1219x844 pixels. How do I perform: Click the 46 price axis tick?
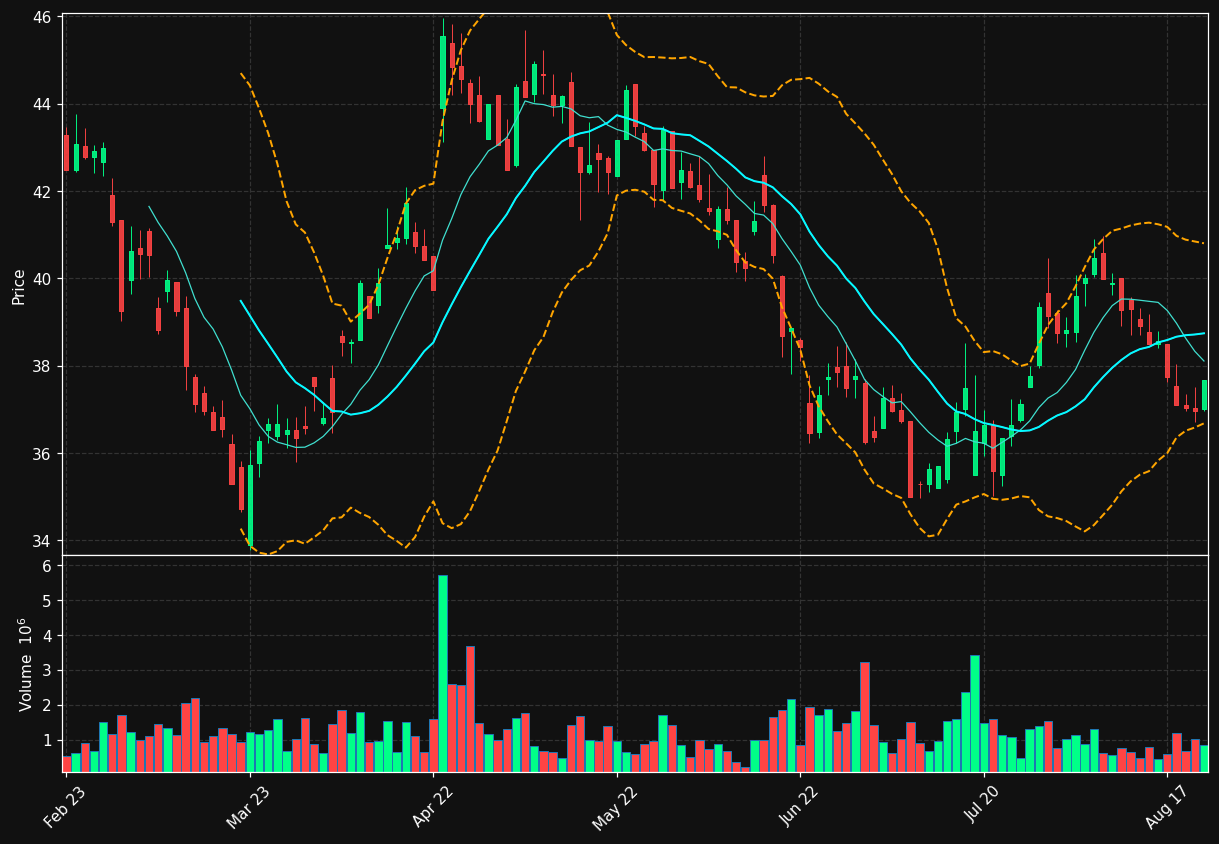[43, 17]
